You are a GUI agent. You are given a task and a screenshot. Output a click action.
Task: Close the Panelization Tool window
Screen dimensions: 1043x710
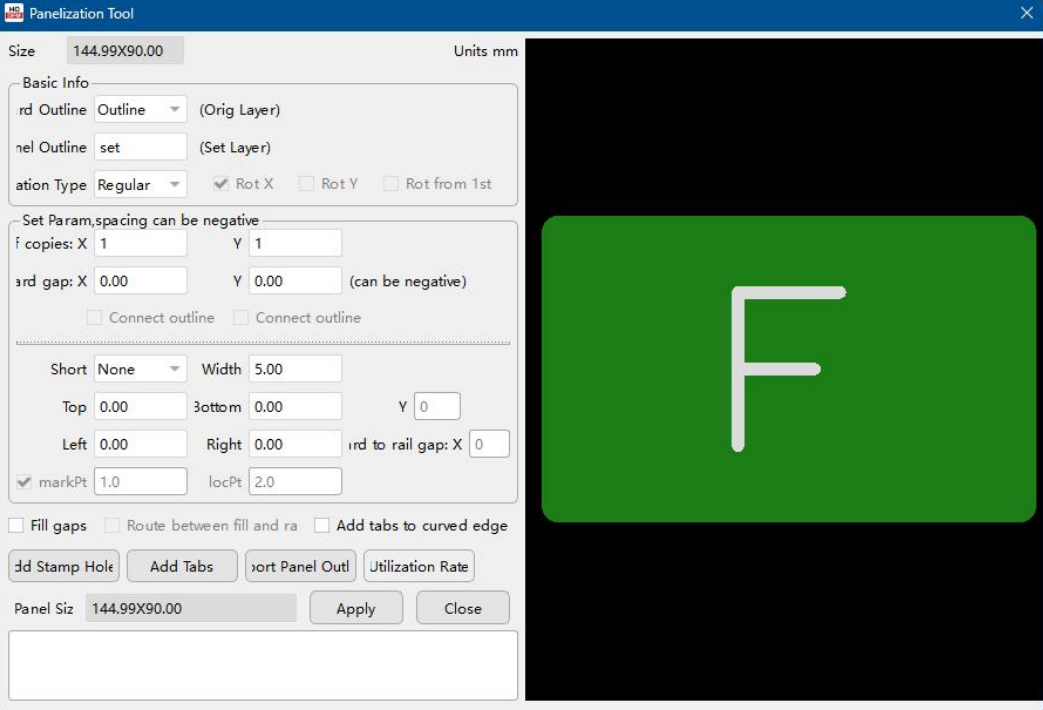[x=1026, y=14]
